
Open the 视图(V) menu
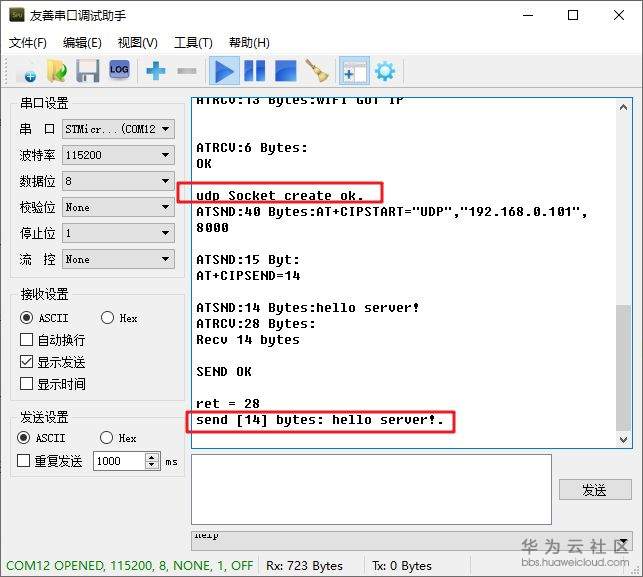(137, 43)
